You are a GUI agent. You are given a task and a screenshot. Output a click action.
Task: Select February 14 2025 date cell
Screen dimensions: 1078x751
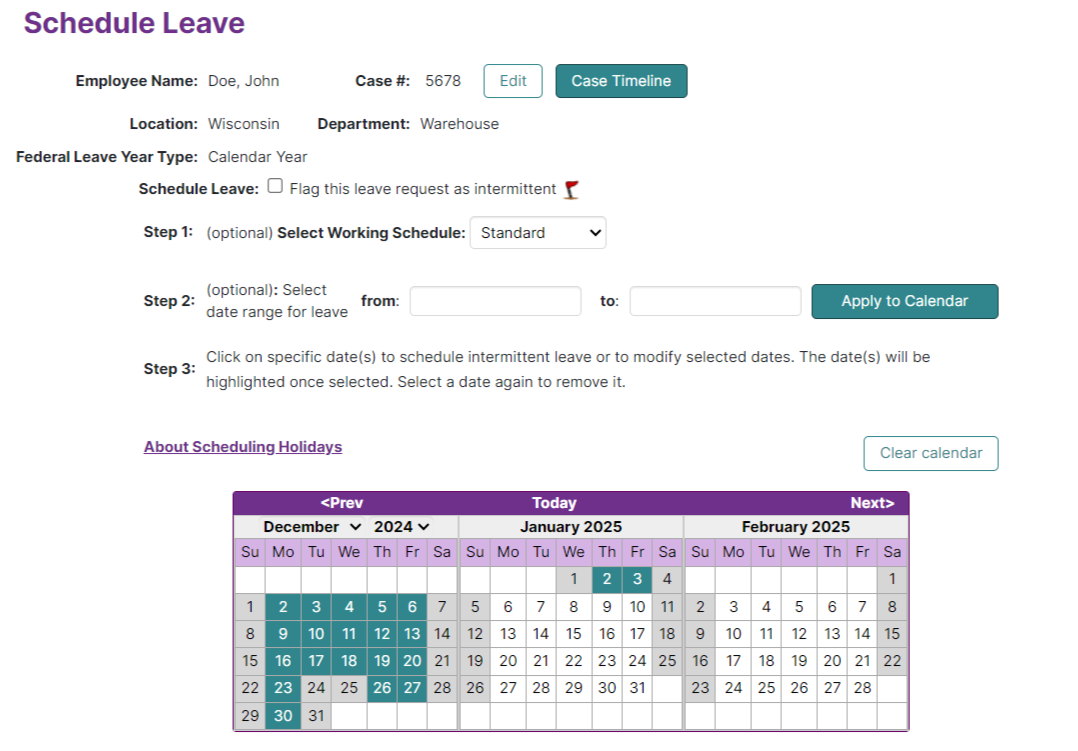[862, 633]
